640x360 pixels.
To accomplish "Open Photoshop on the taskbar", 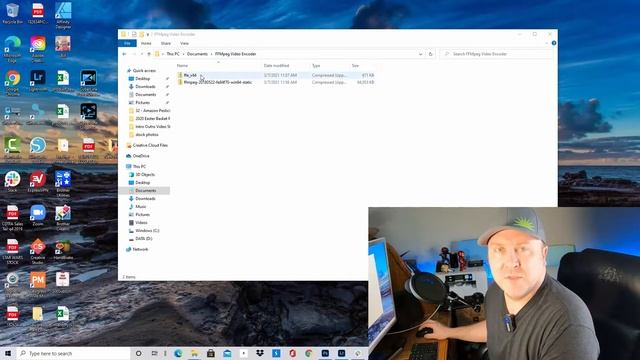I will coord(325,353).
